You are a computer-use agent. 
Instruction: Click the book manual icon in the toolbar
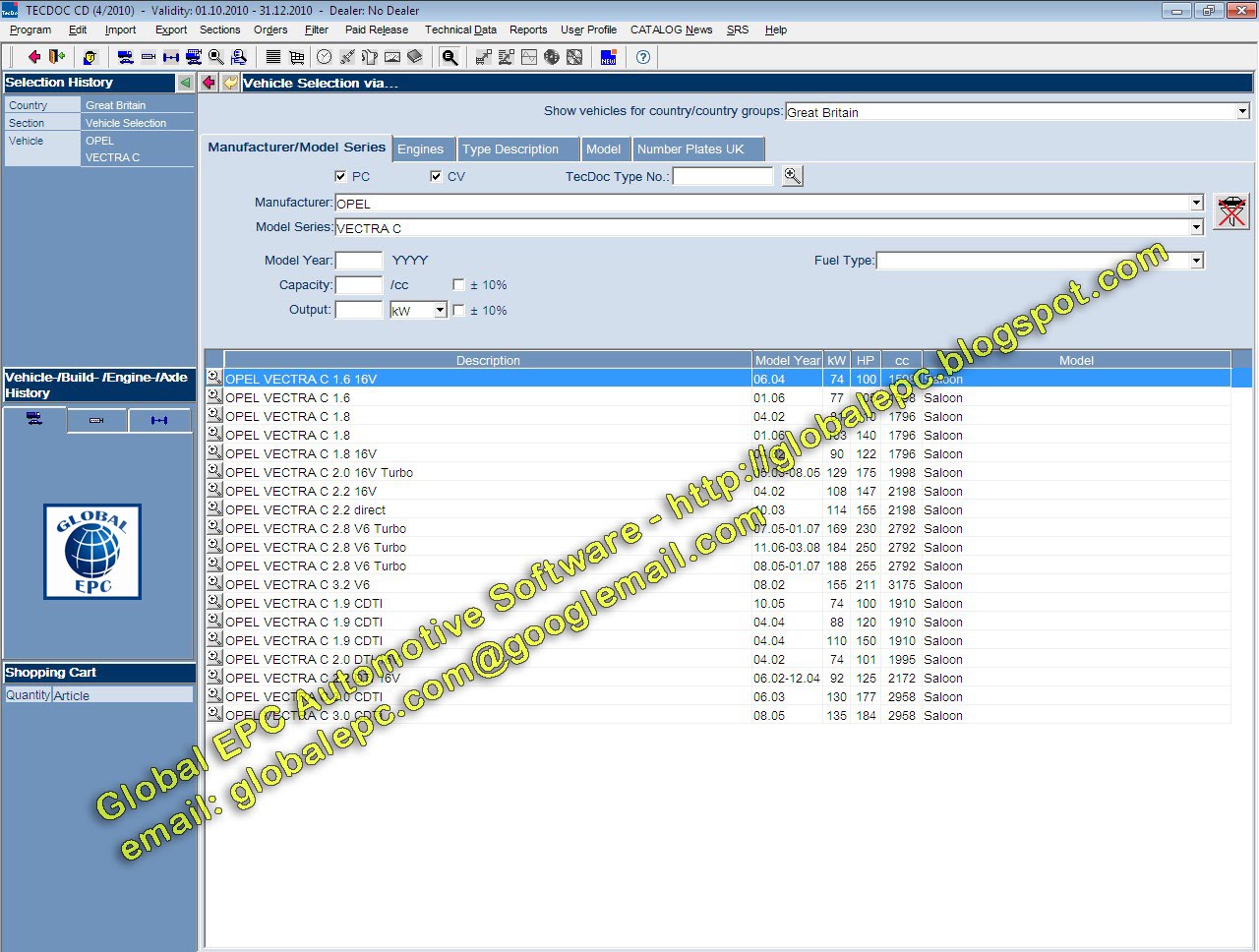coord(414,57)
